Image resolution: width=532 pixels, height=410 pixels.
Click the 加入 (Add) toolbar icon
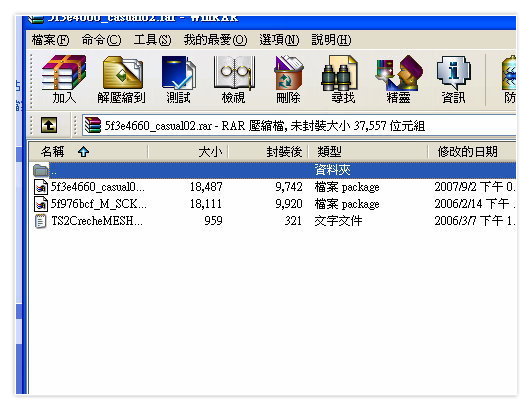tap(63, 79)
